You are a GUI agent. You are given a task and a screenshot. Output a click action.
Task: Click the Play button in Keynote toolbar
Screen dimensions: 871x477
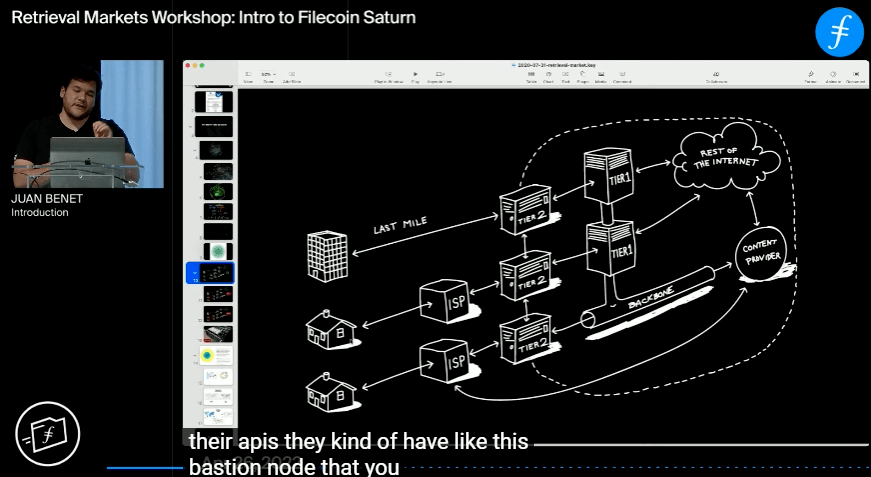(x=415, y=75)
